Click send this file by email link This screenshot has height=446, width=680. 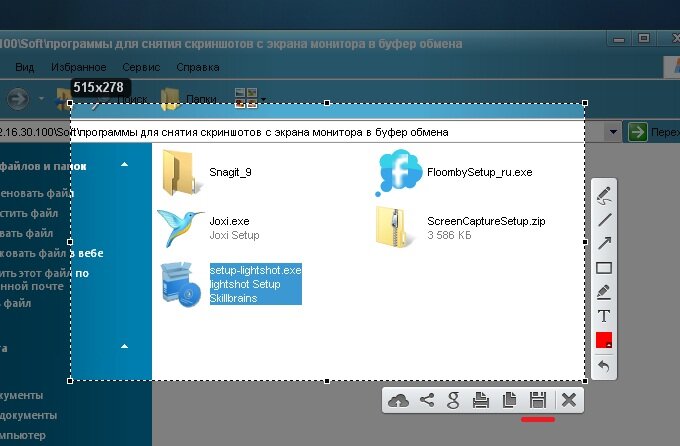click(44, 280)
